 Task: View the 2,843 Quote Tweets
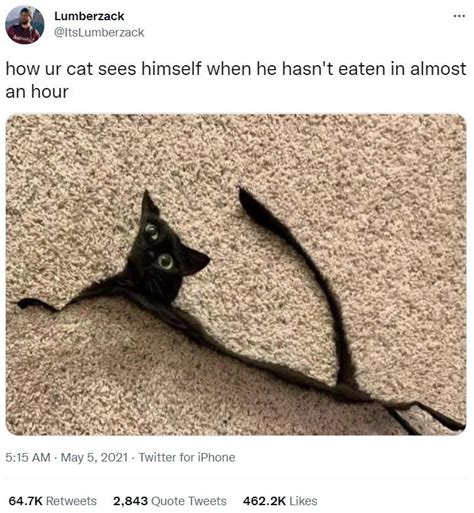pyautogui.click(x=170, y=501)
